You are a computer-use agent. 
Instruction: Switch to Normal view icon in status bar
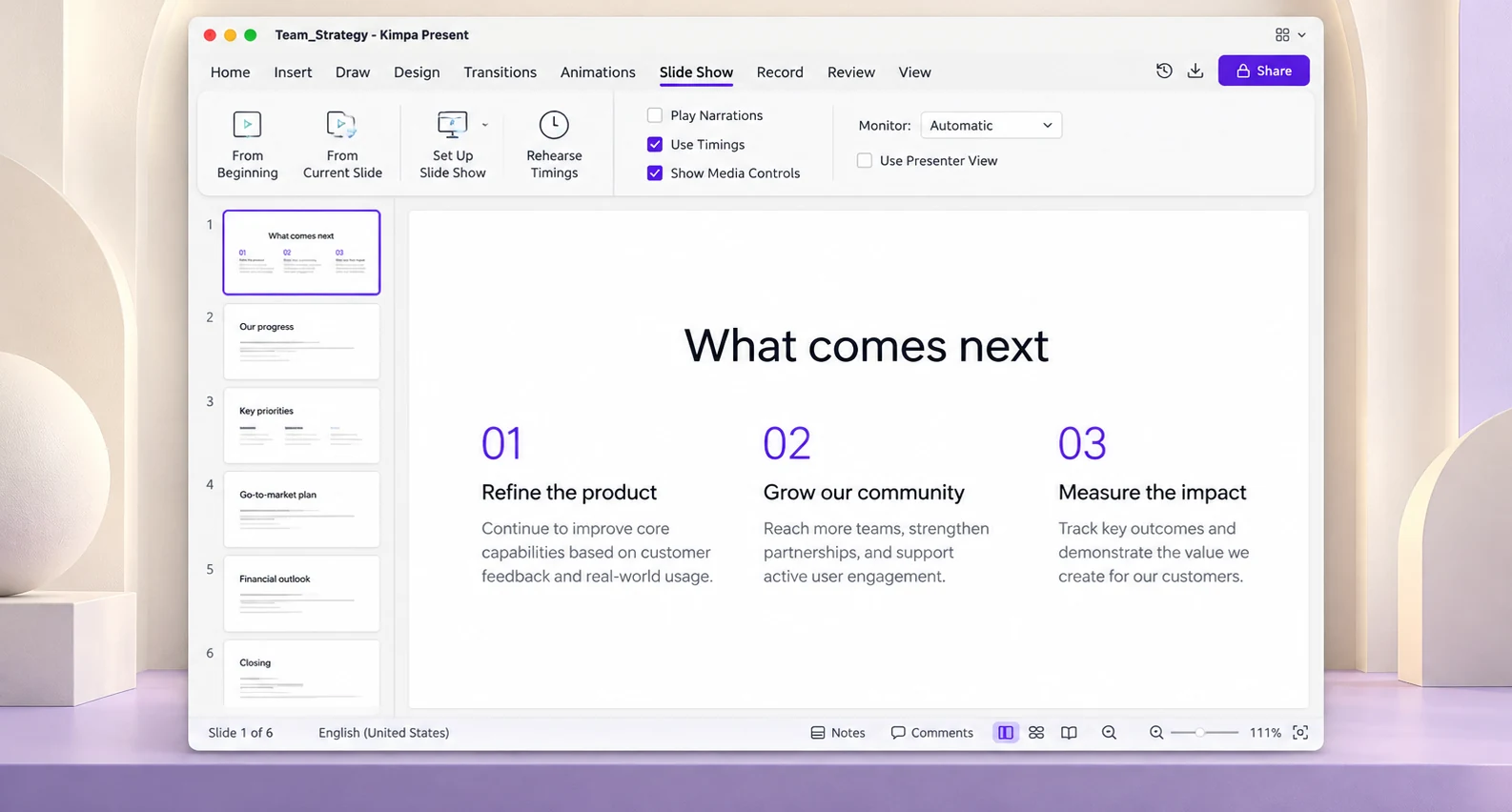(x=1006, y=732)
